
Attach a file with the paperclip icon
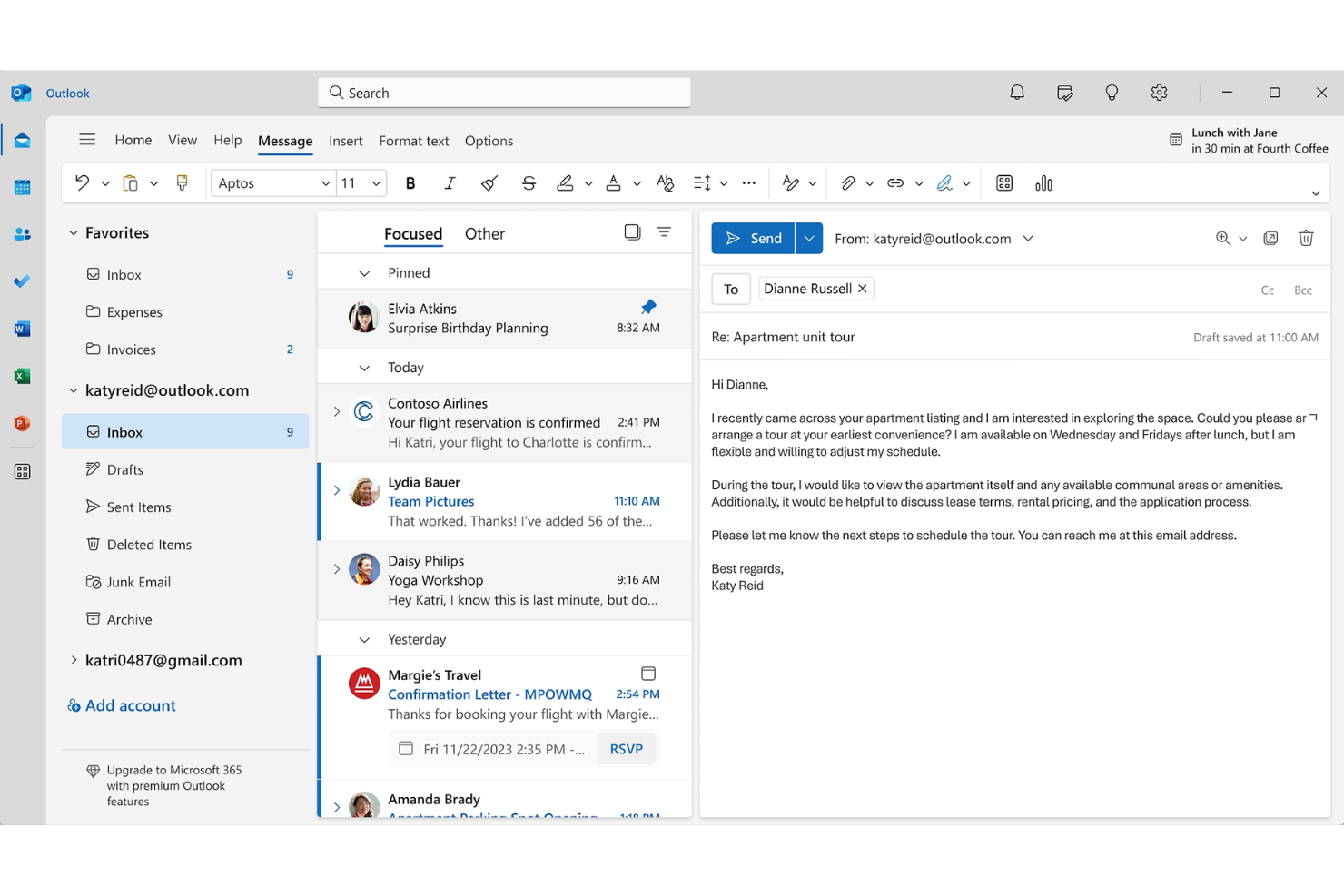coord(850,182)
